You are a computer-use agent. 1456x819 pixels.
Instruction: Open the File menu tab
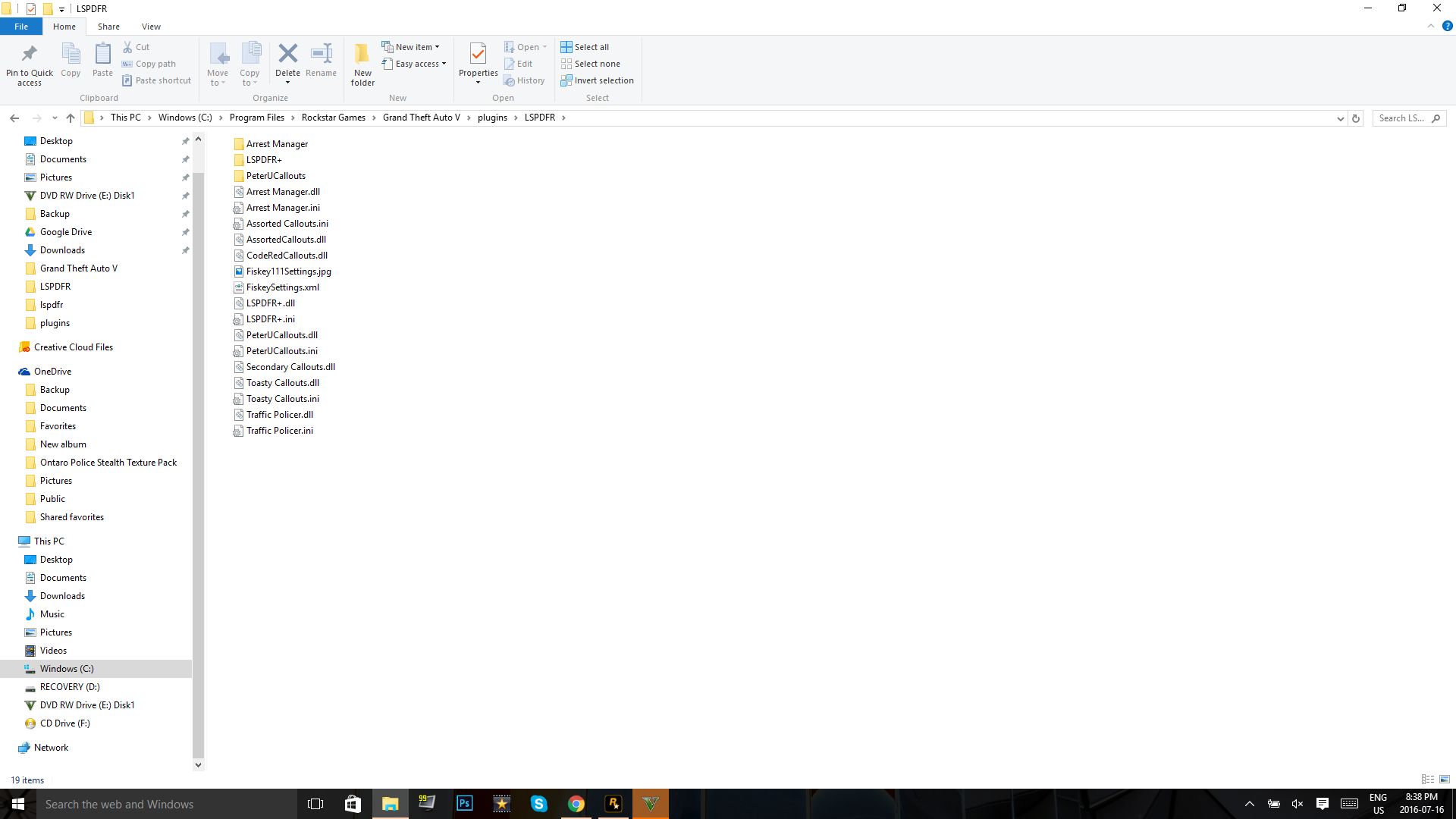[21, 27]
